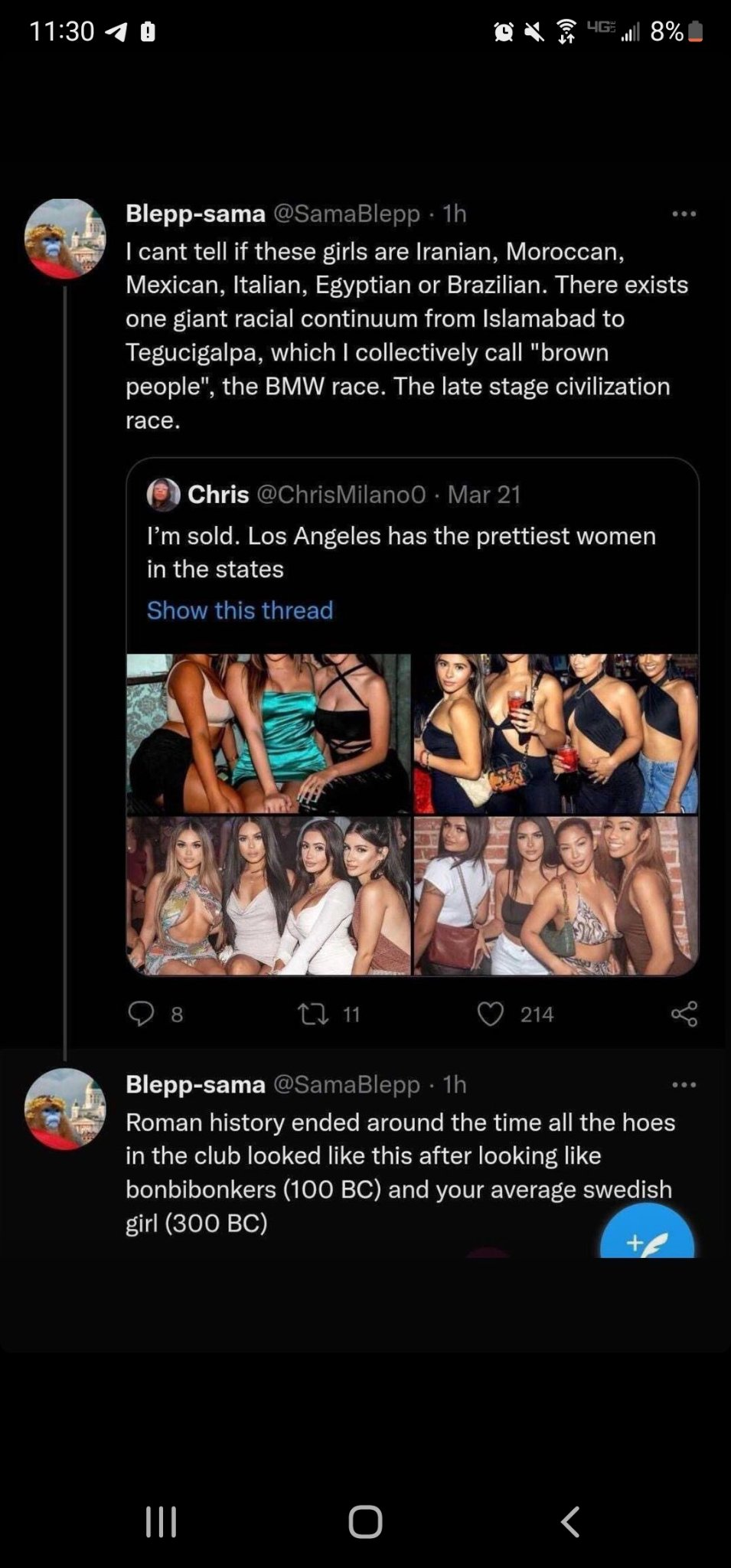731x1568 pixels.
Task: Click the Show this thread link
Action: 240,610
